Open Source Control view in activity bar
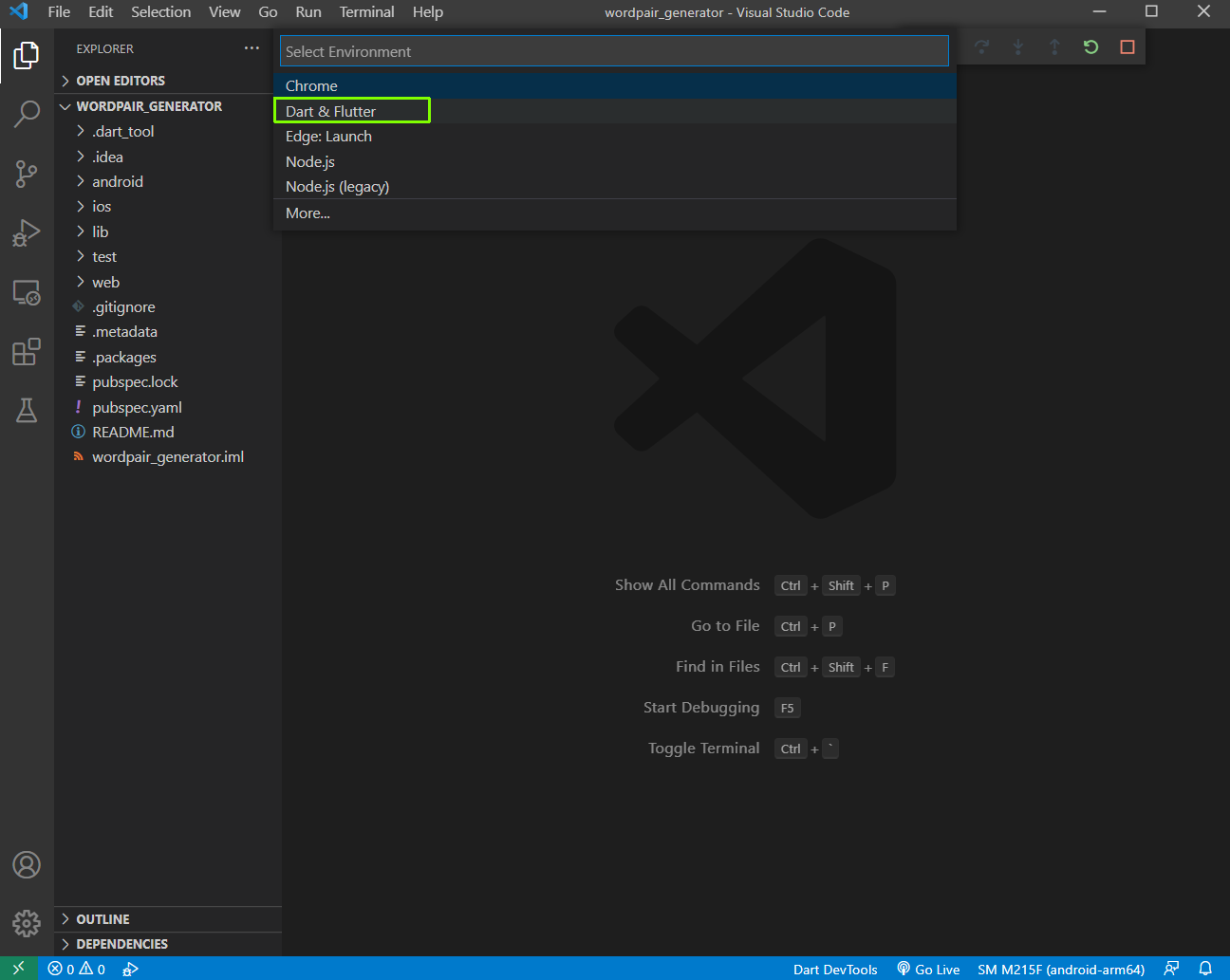The width and height of the screenshot is (1230, 980). click(x=27, y=174)
